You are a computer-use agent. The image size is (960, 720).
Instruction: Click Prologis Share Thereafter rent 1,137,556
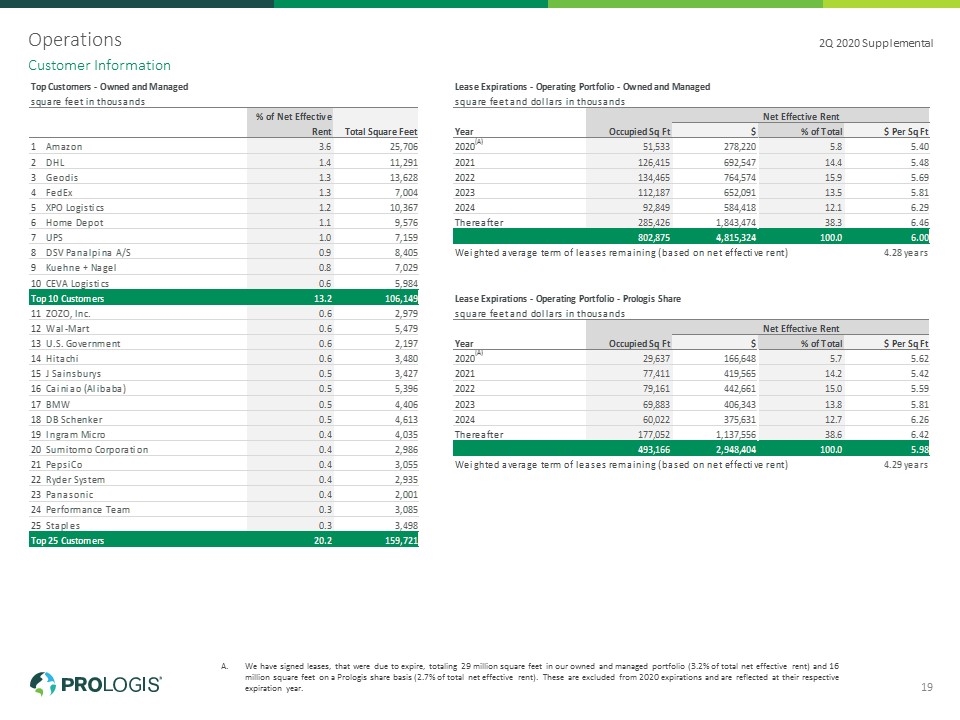[x=735, y=435]
